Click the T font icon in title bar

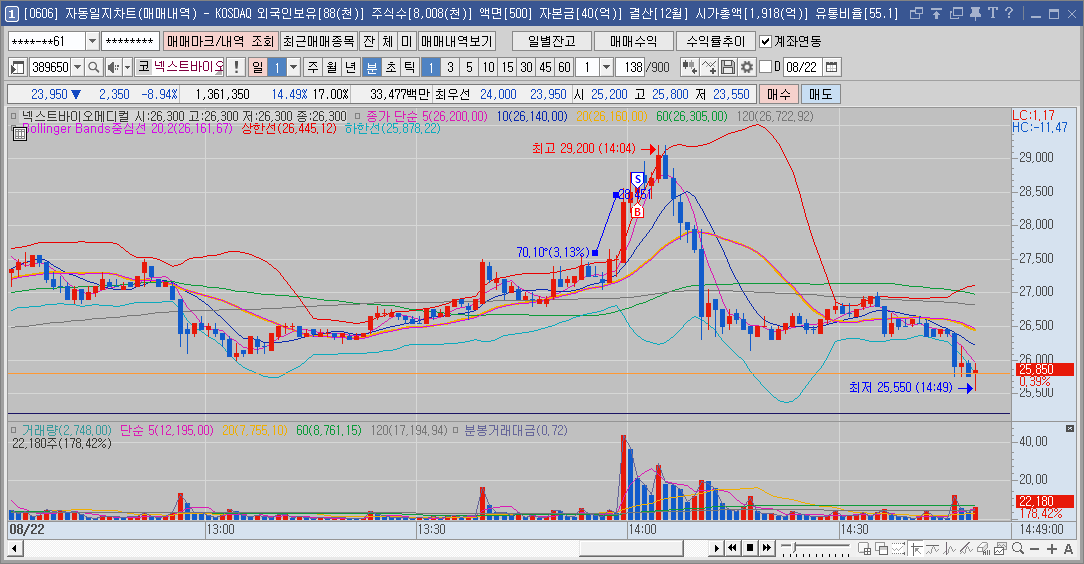pos(993,13)
